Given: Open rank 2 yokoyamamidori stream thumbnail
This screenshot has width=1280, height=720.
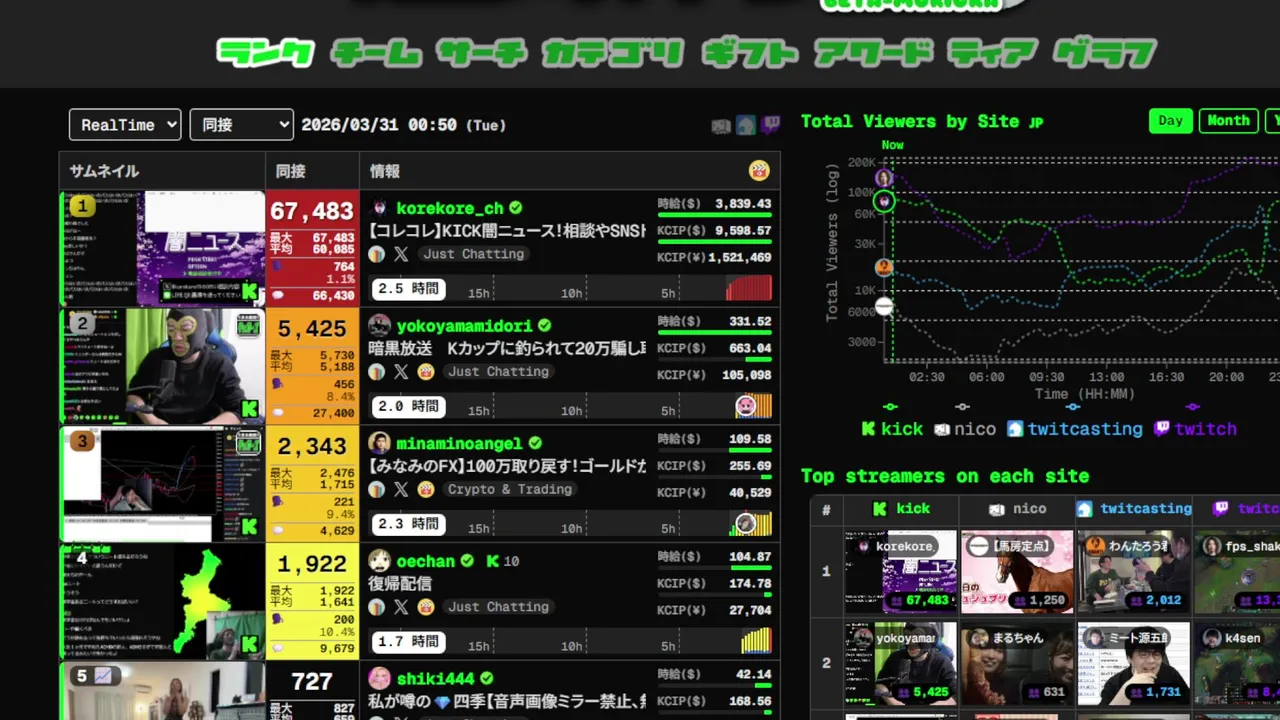Looking at the screenshot, I should coord(163,366).
